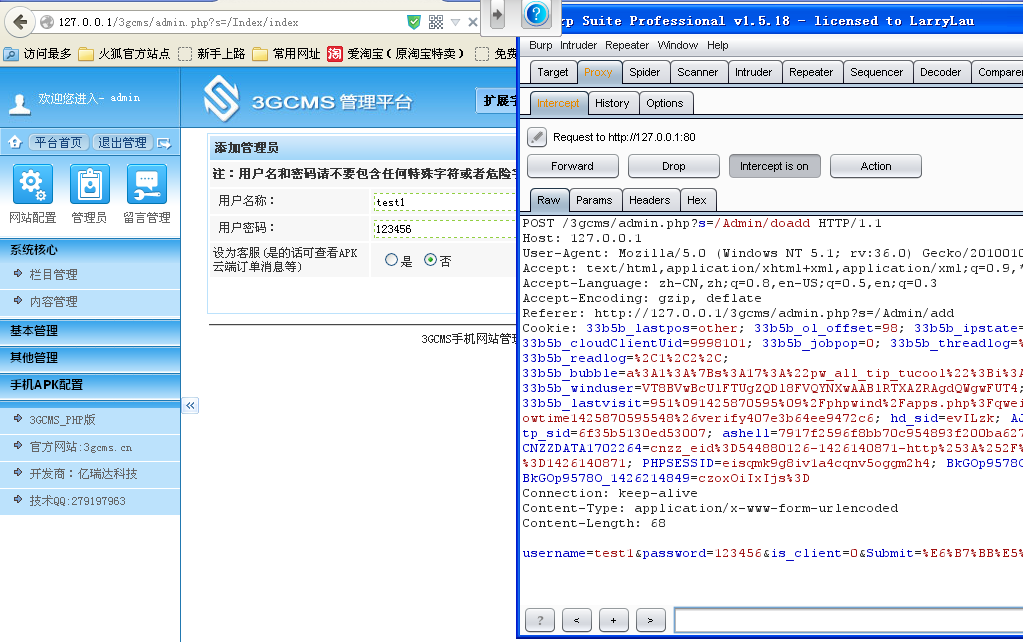Screen dimensions: 1023x642
Task: Click the home house icon in sidebar
Action: tap(15, 142)
